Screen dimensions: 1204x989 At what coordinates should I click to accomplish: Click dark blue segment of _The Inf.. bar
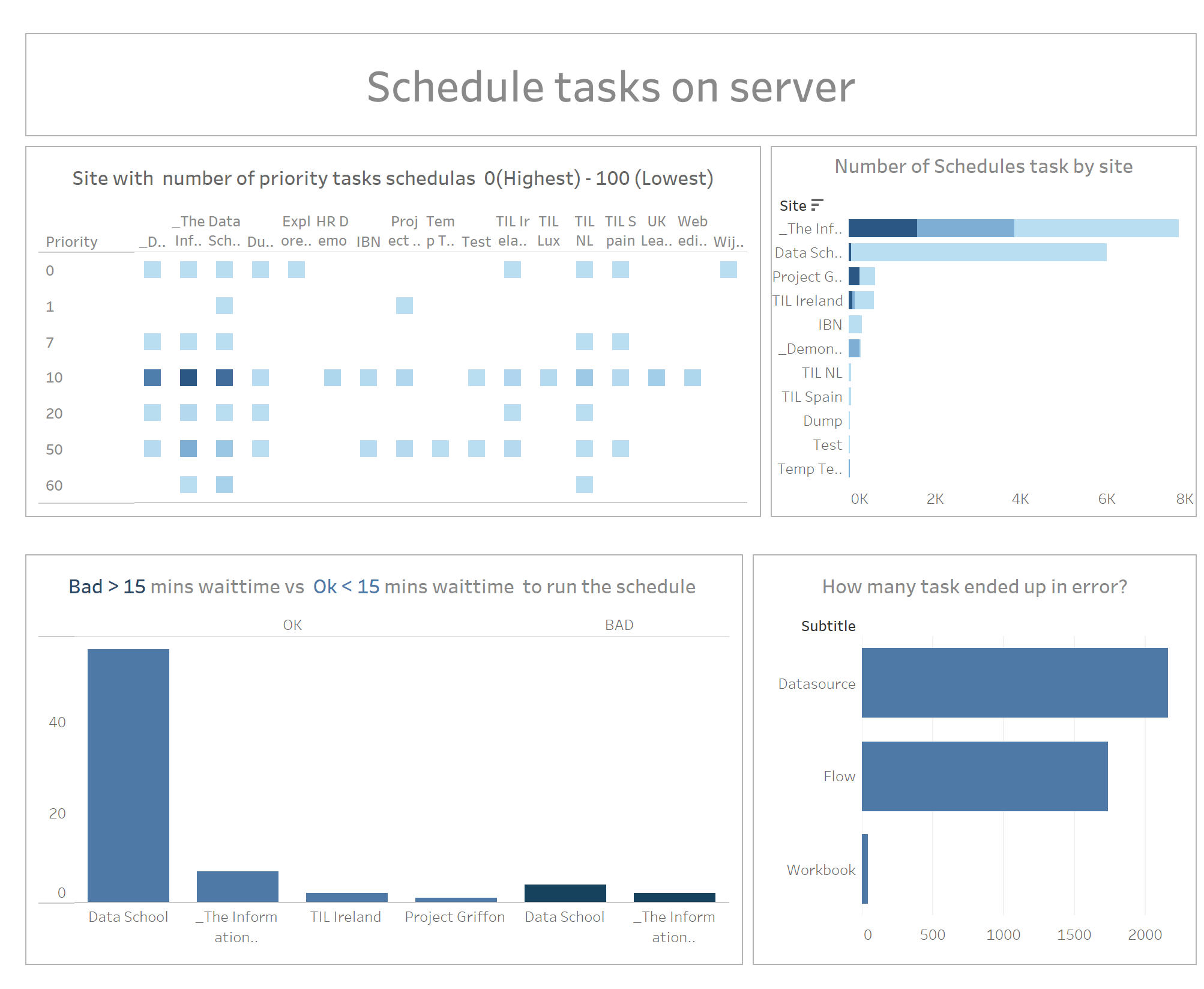click(882, 228)
